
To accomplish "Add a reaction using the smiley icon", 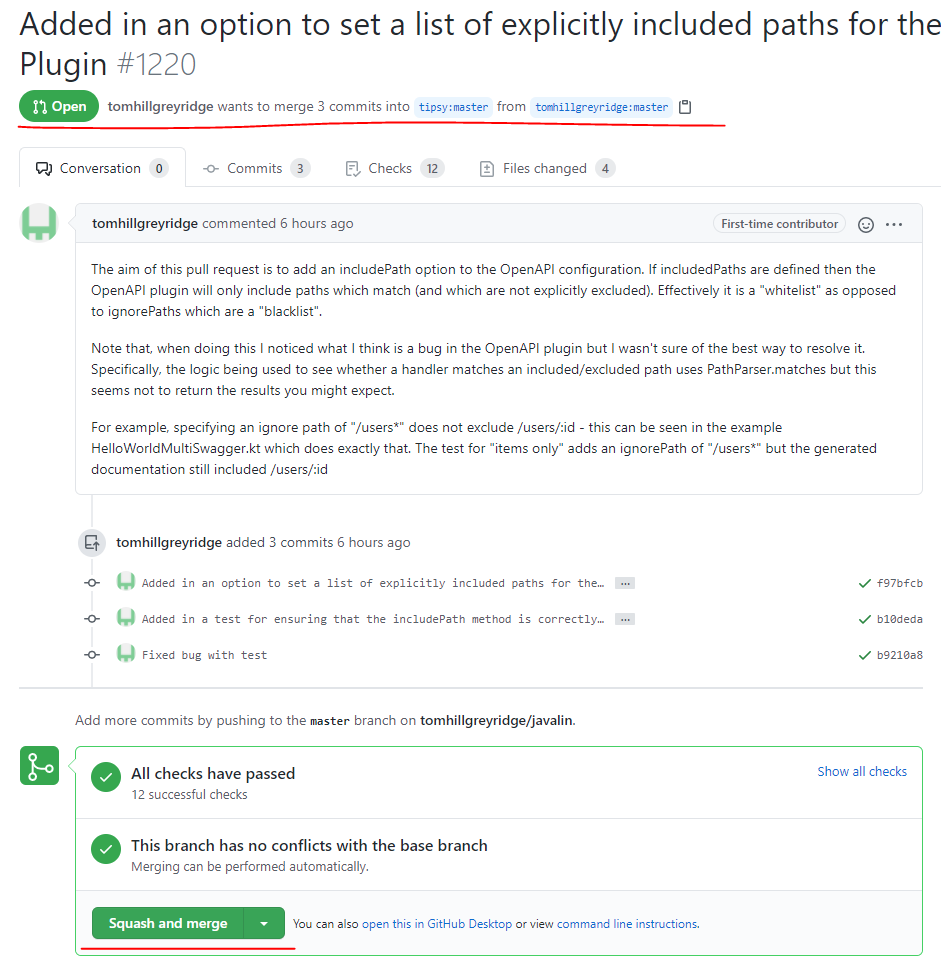I will pyautogui.click(x=865, y=224).
